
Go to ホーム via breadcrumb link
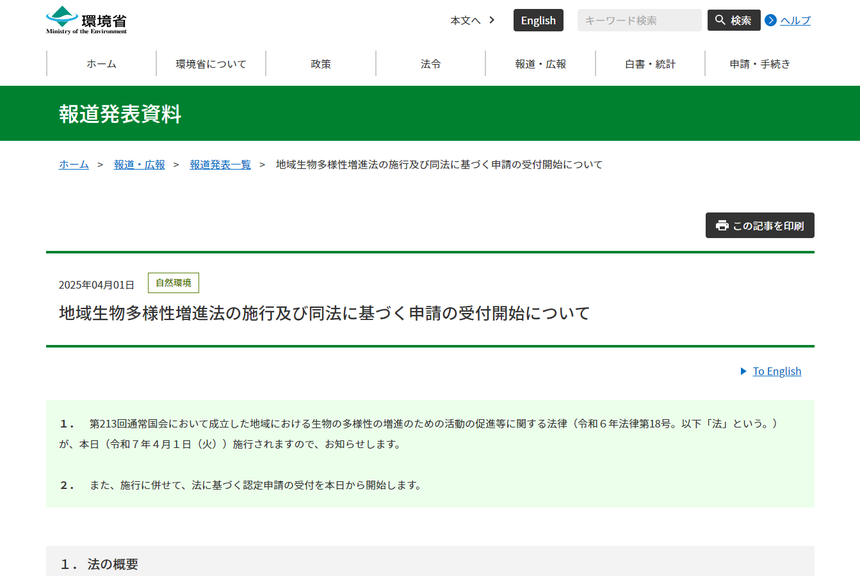(74, 164)
